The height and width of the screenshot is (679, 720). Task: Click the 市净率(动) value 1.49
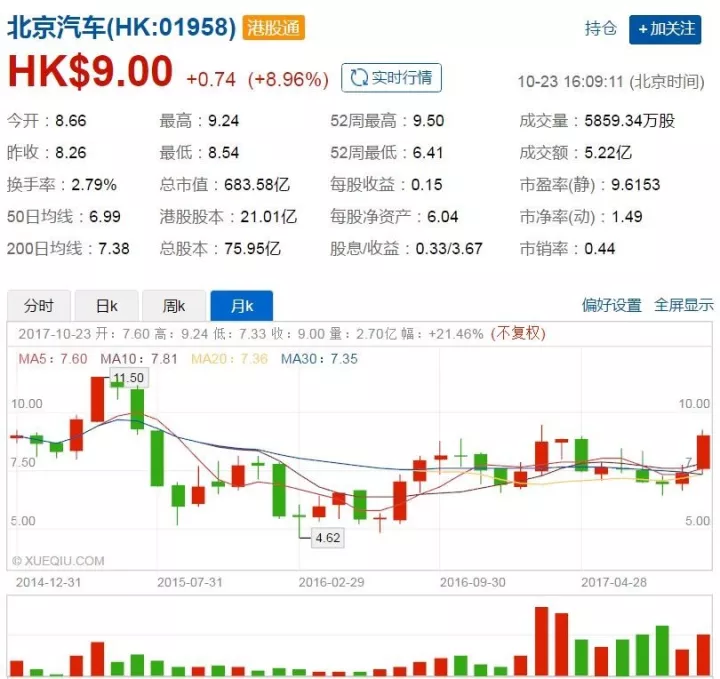tap(627, 216)
